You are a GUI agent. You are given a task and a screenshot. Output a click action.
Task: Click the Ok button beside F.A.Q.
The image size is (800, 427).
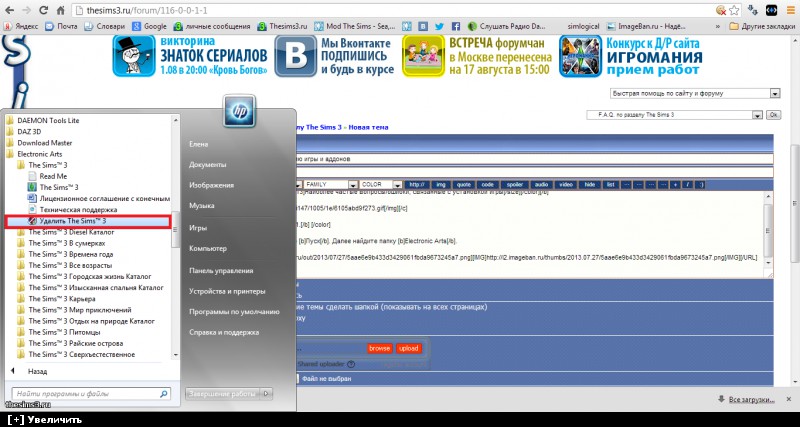773,115
